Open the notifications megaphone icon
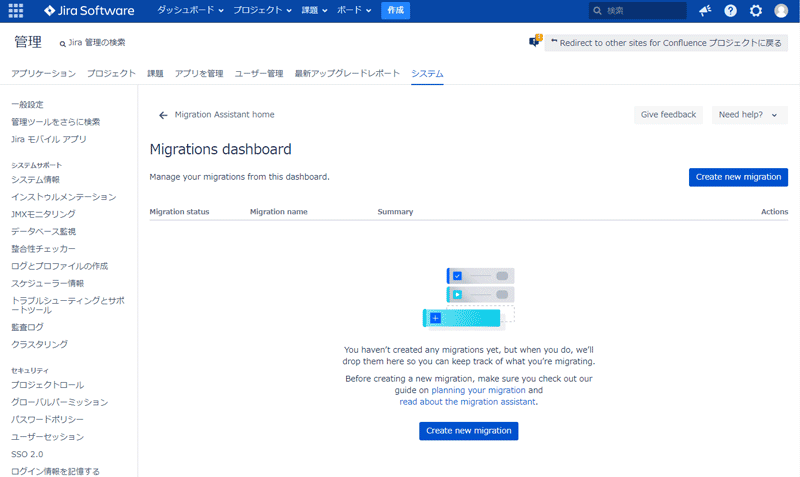 pos(705,11)
